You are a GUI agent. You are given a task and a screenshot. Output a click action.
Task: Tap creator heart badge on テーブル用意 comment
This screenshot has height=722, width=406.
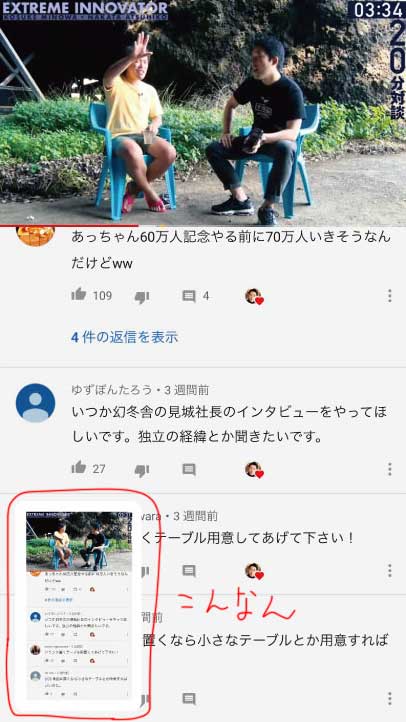coord(254,571)
